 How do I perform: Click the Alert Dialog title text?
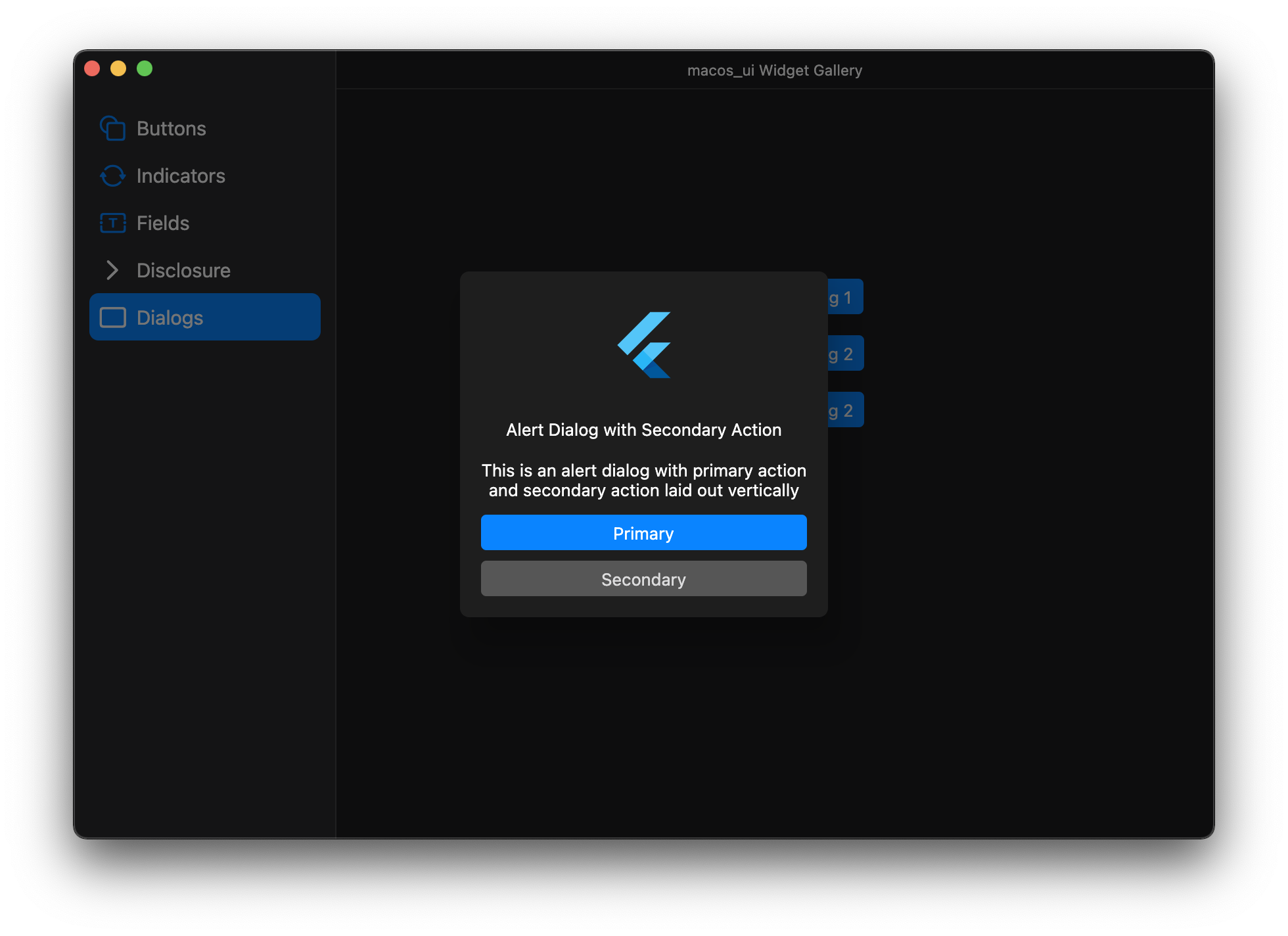[x=643, y=430]
